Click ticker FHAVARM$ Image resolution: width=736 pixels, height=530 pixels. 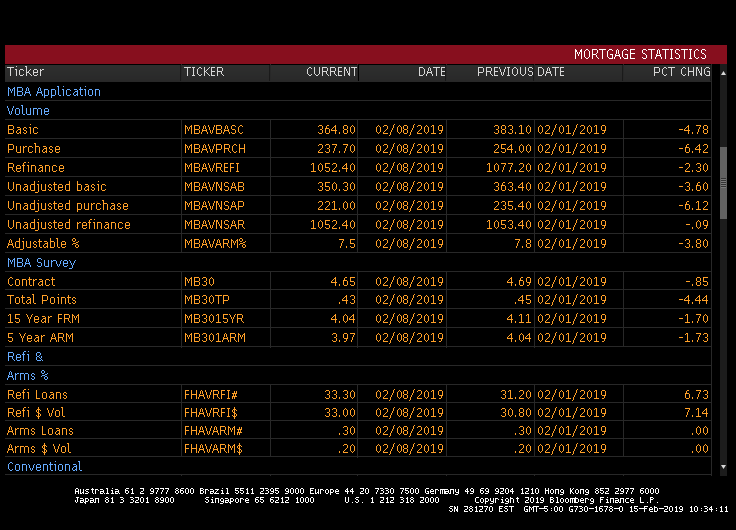(213, 449)
